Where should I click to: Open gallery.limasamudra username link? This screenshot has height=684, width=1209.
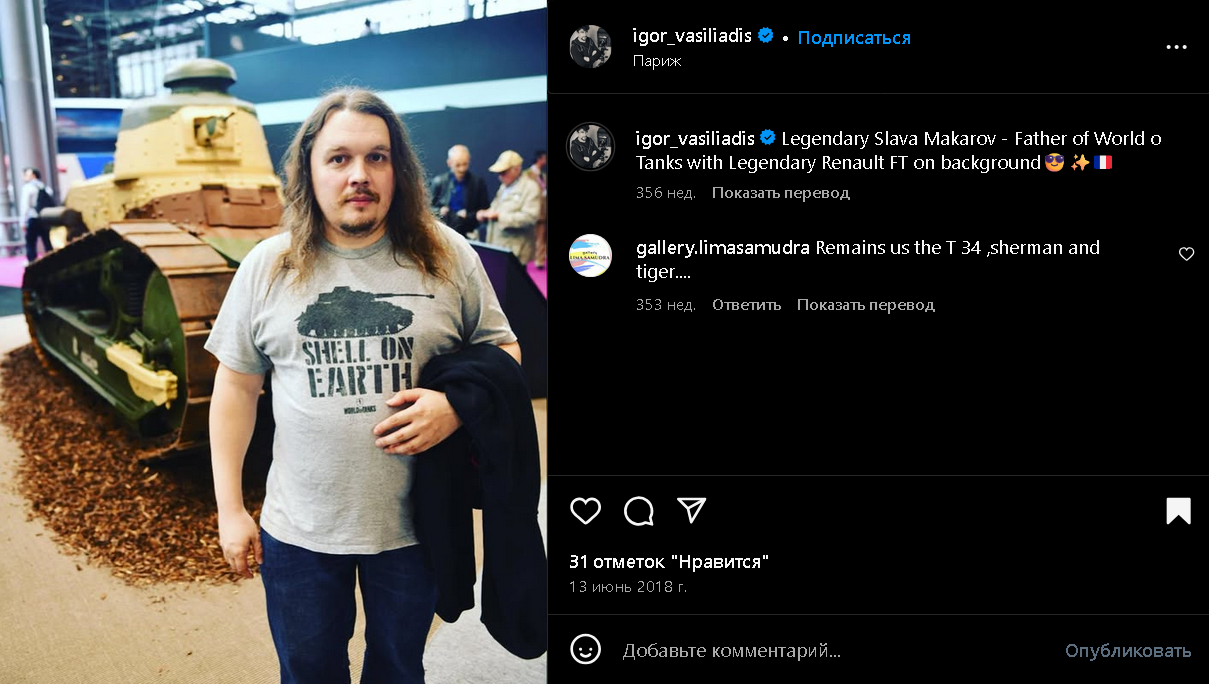(723, 248)
